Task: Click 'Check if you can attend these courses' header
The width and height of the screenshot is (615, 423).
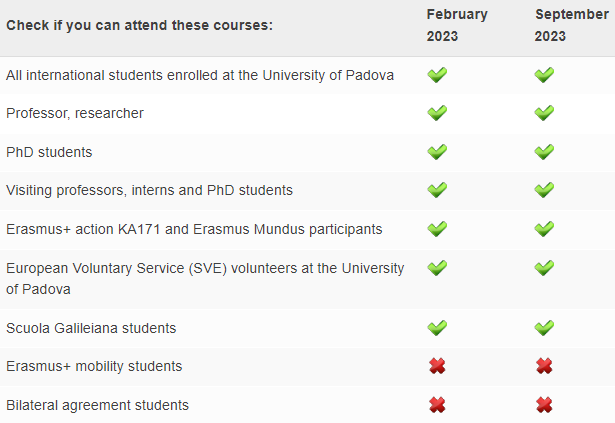Action: 139,26
